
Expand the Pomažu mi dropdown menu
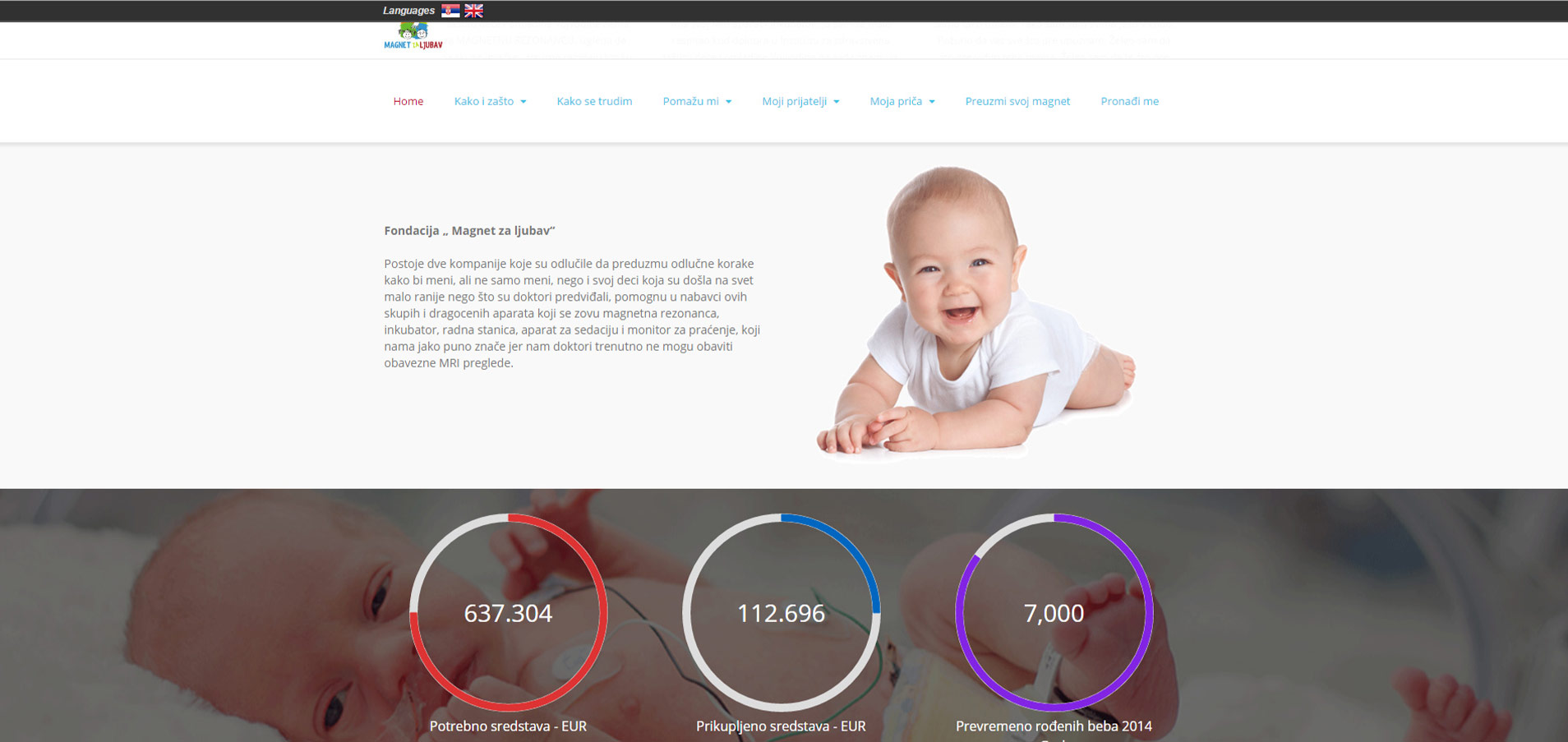697,101
